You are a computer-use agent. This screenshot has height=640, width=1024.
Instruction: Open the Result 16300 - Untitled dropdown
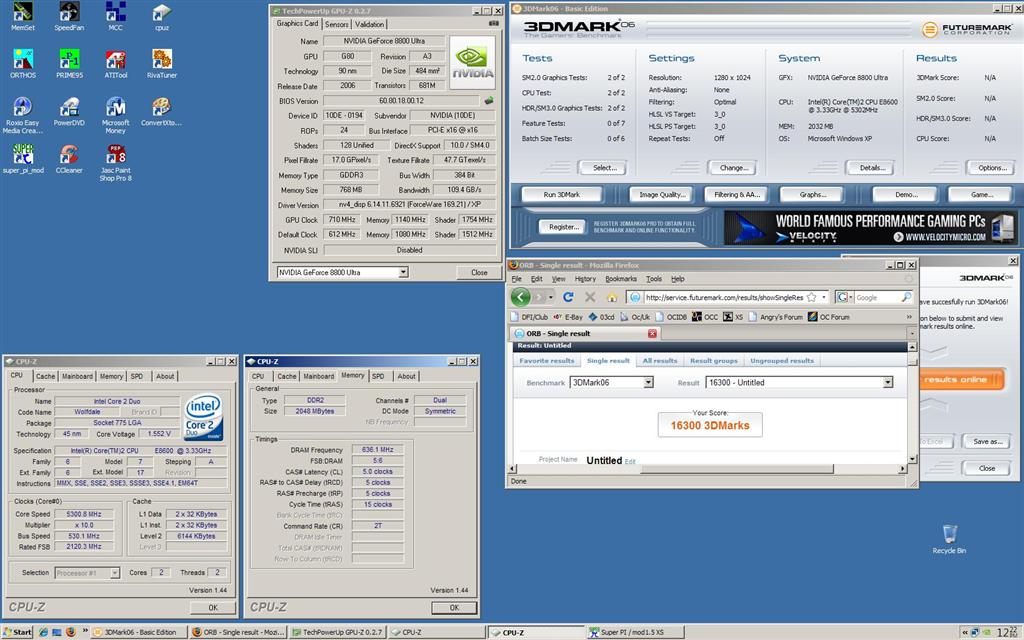click(888, 383)
